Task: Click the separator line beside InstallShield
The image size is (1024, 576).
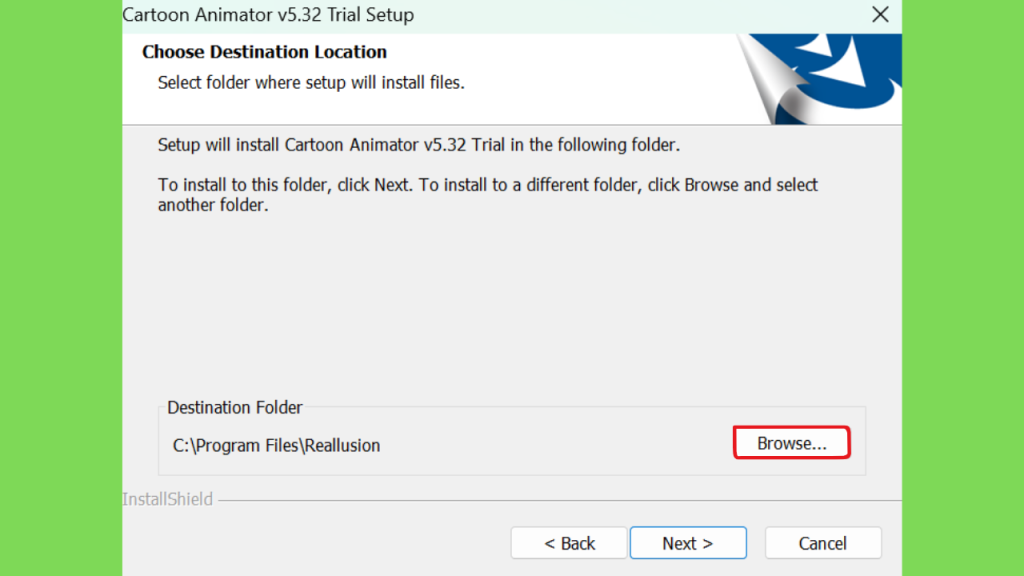Action: click(560, 501)
